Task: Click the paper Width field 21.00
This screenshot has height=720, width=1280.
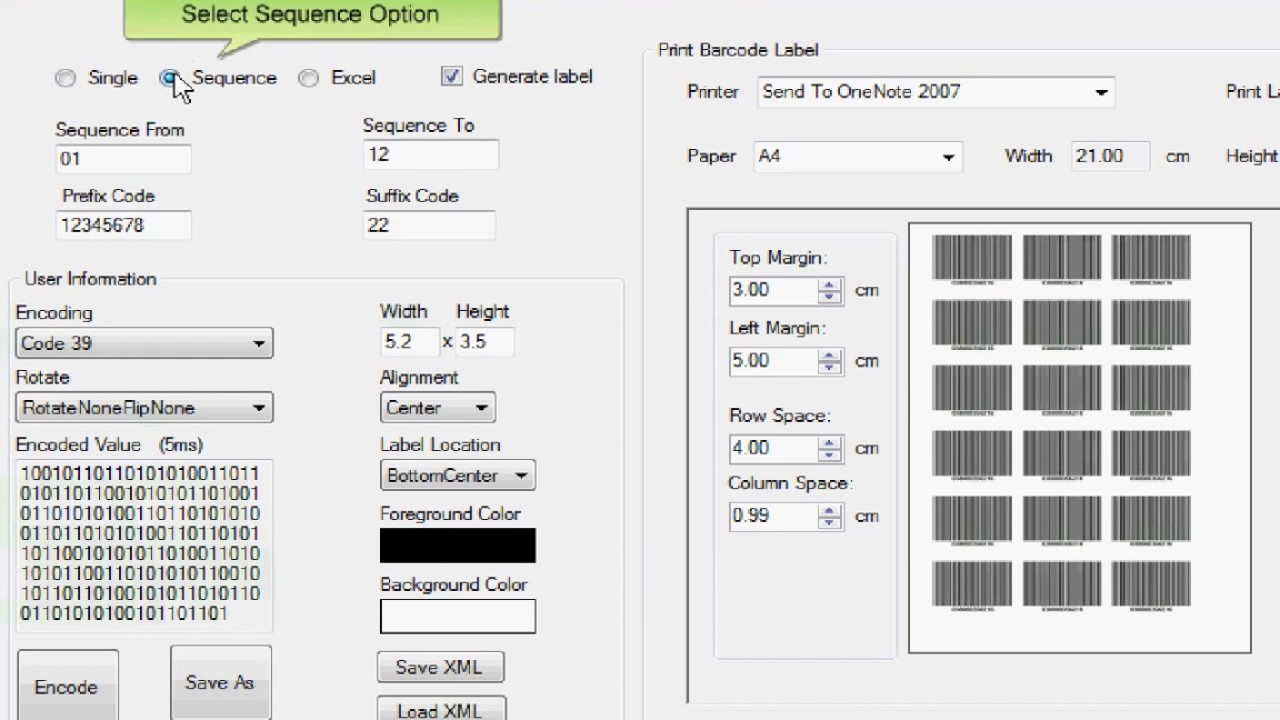Action: 1110,156
